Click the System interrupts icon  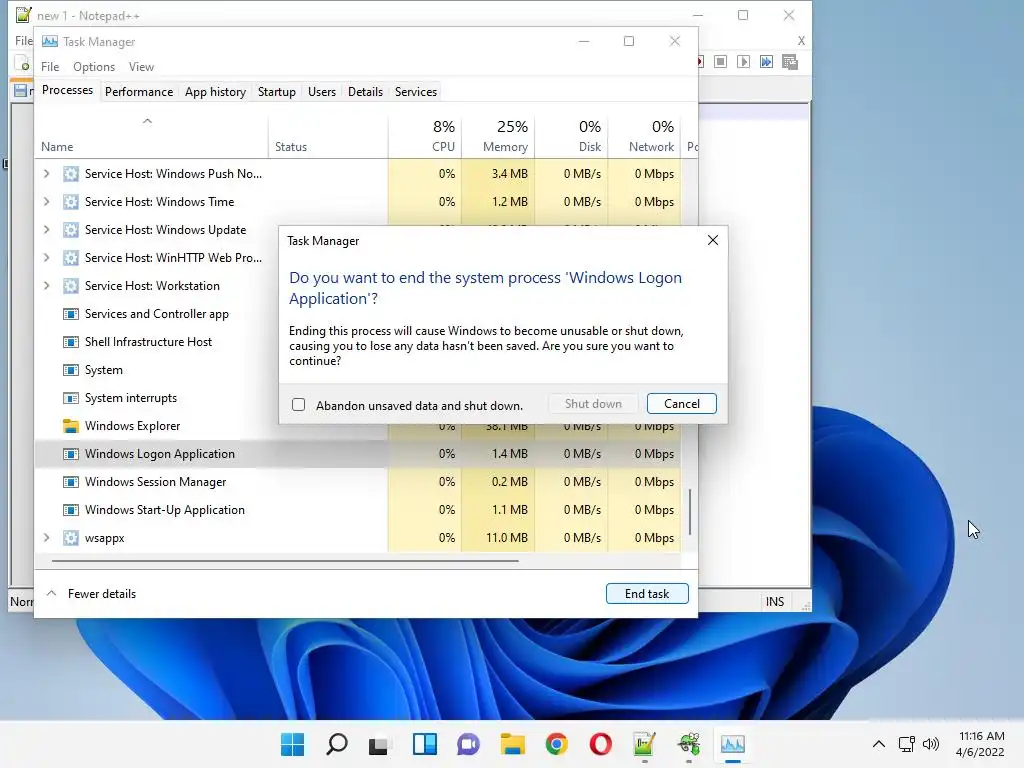point(71,398)
